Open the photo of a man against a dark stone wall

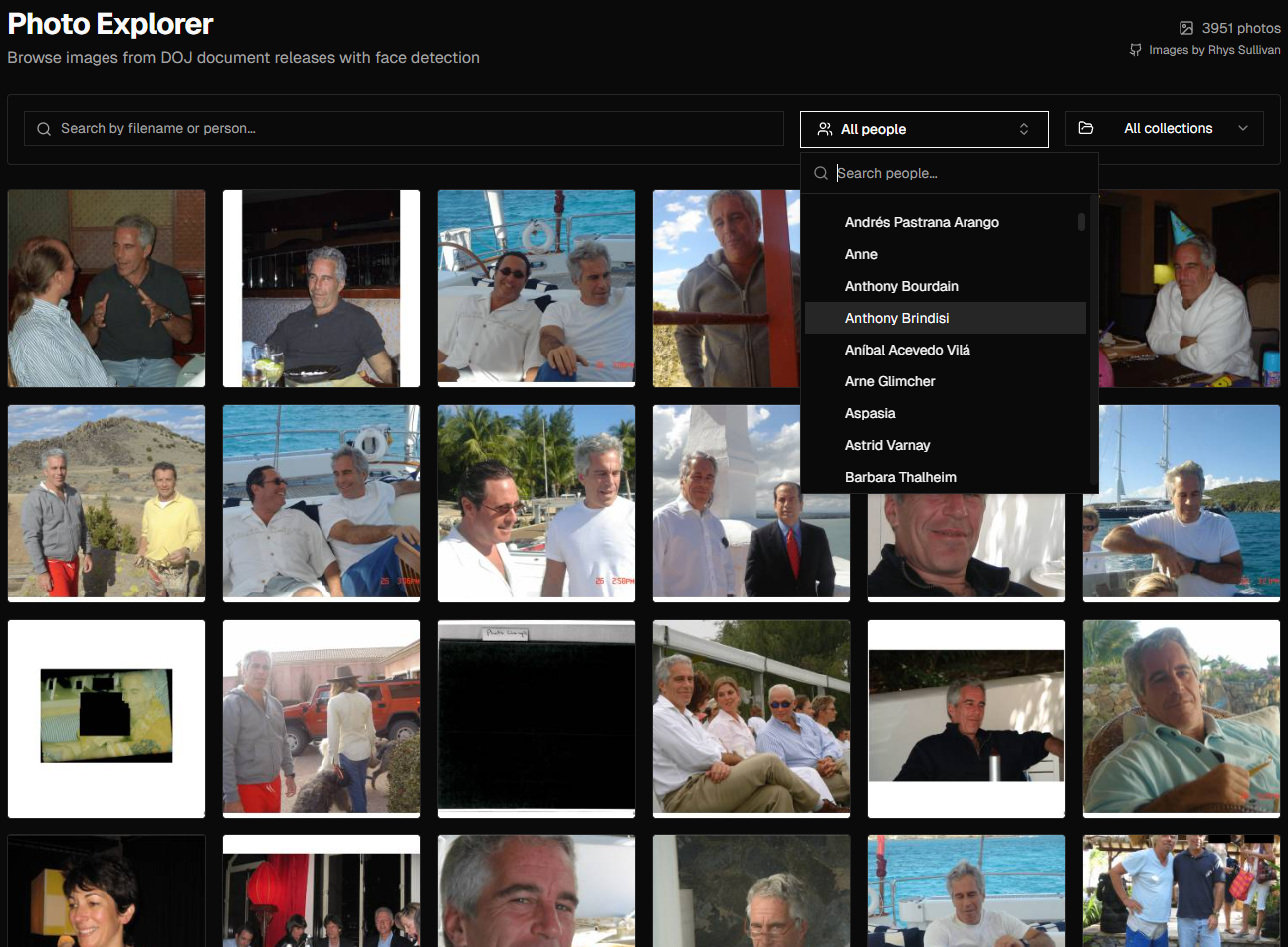pos(751,891)
